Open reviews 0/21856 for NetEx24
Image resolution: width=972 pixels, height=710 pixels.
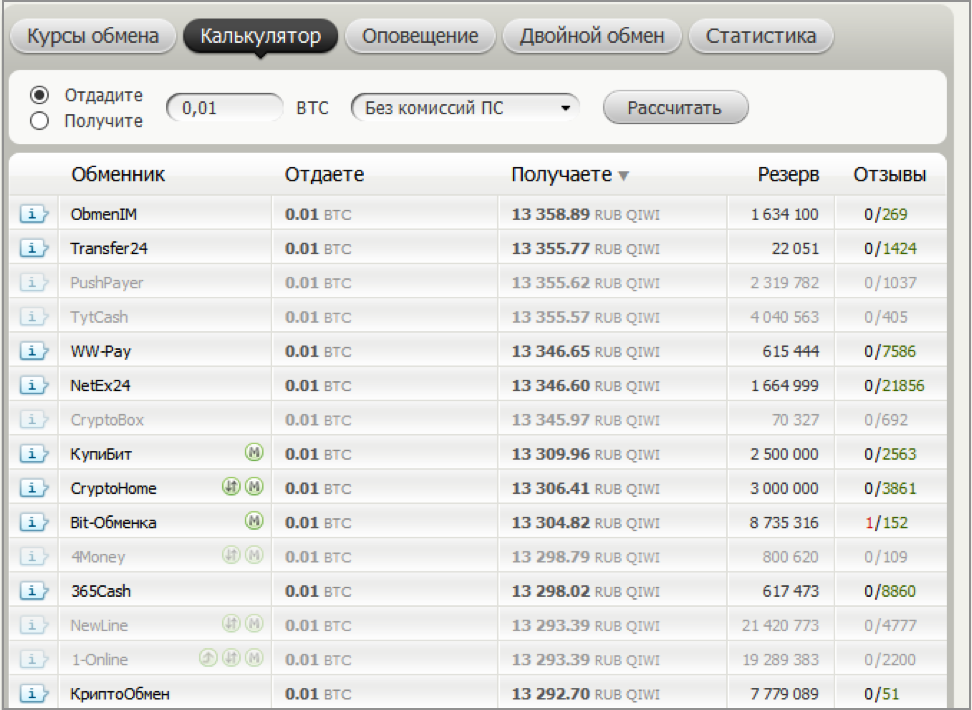point(895,386)
